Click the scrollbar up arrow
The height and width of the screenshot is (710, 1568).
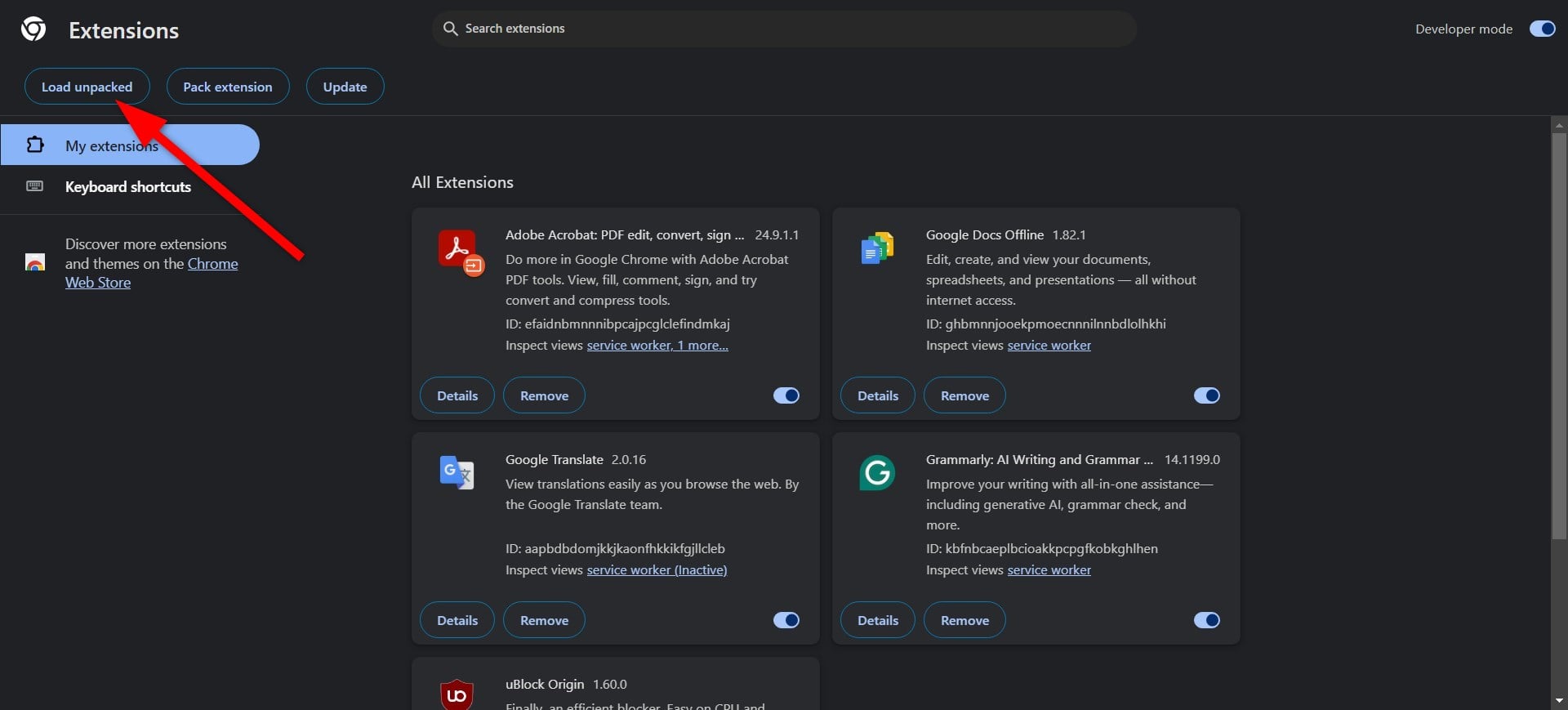click(x=1559, y=125)
